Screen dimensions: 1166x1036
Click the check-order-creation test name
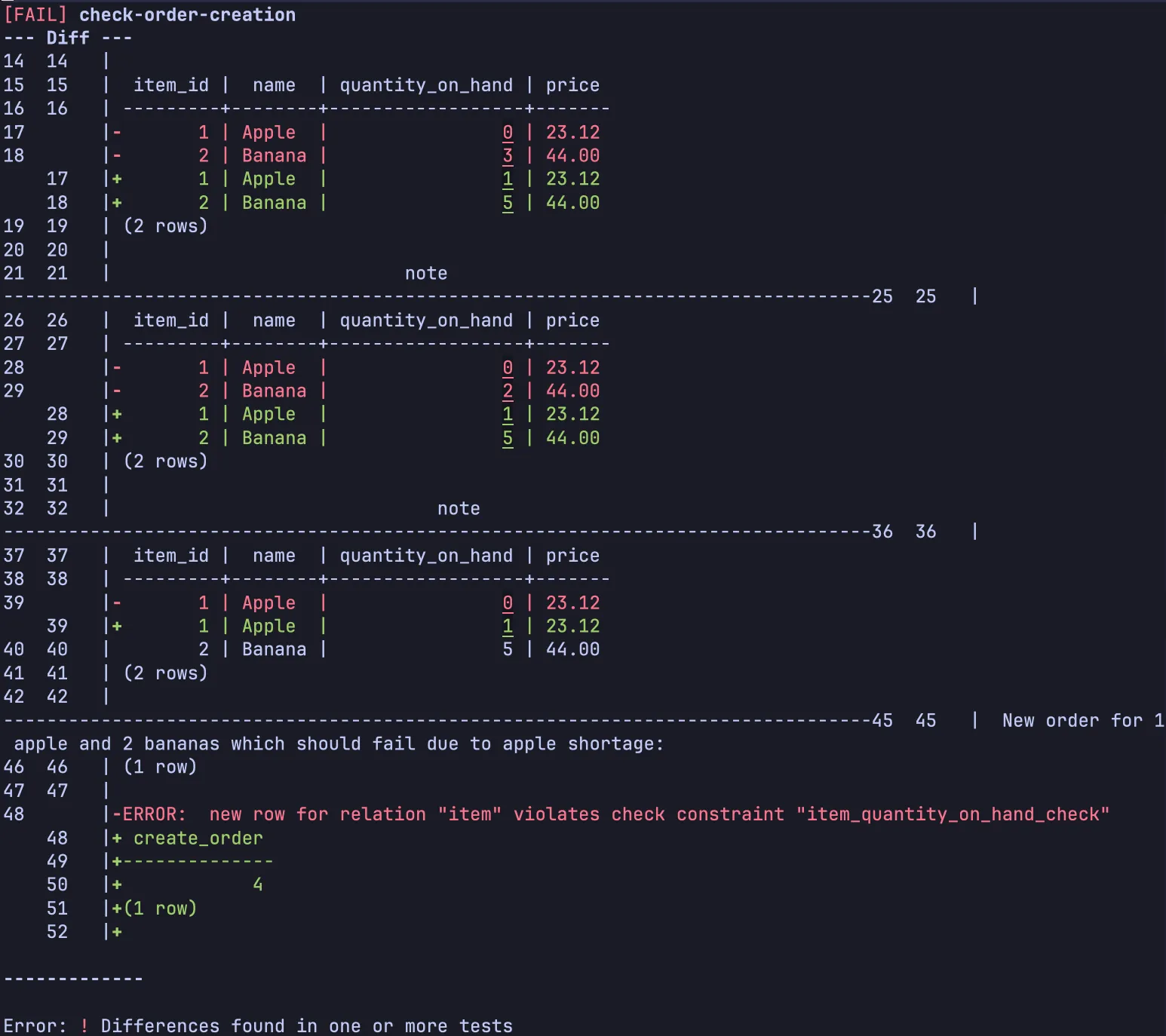(x=187, y=14)
